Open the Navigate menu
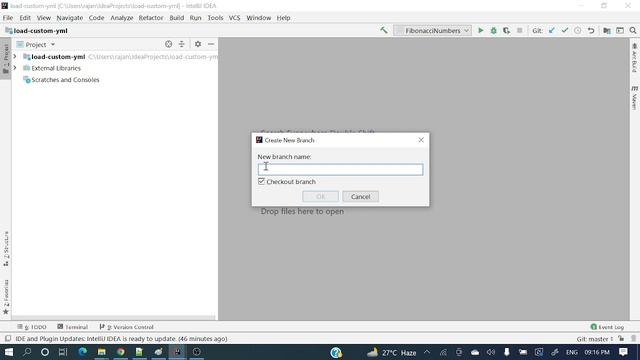 coord(69,18)
